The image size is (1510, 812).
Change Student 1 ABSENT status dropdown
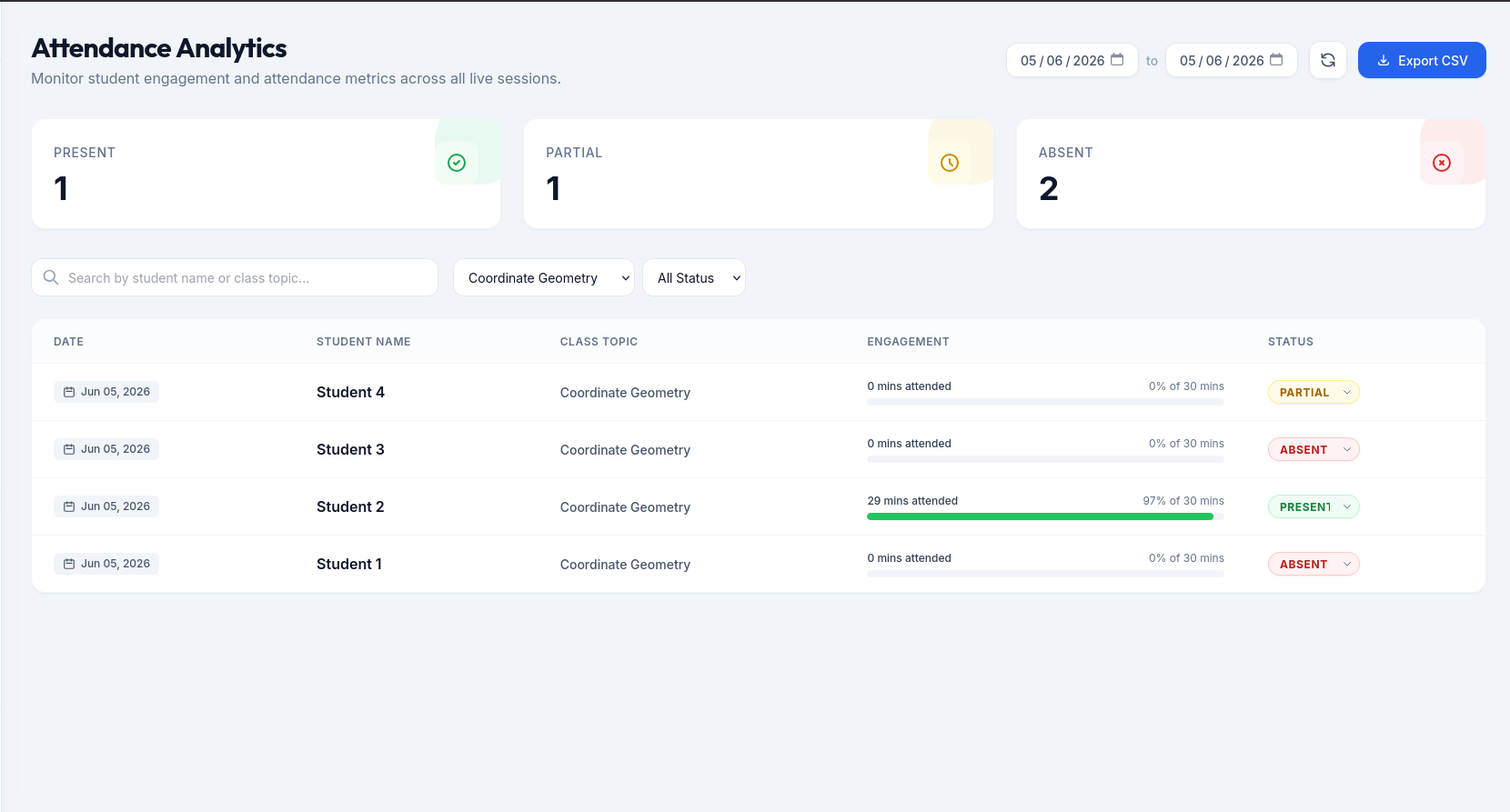[1314, 564]
